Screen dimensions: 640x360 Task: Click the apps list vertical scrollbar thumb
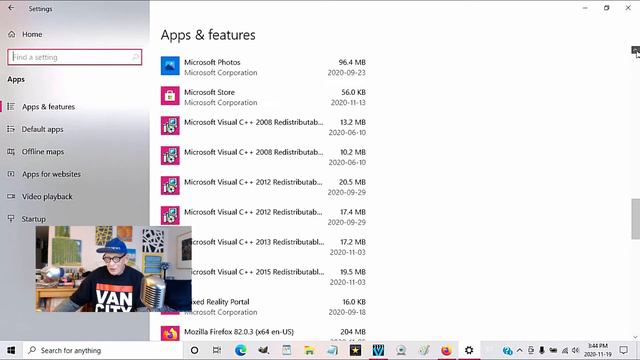point(636,219)
